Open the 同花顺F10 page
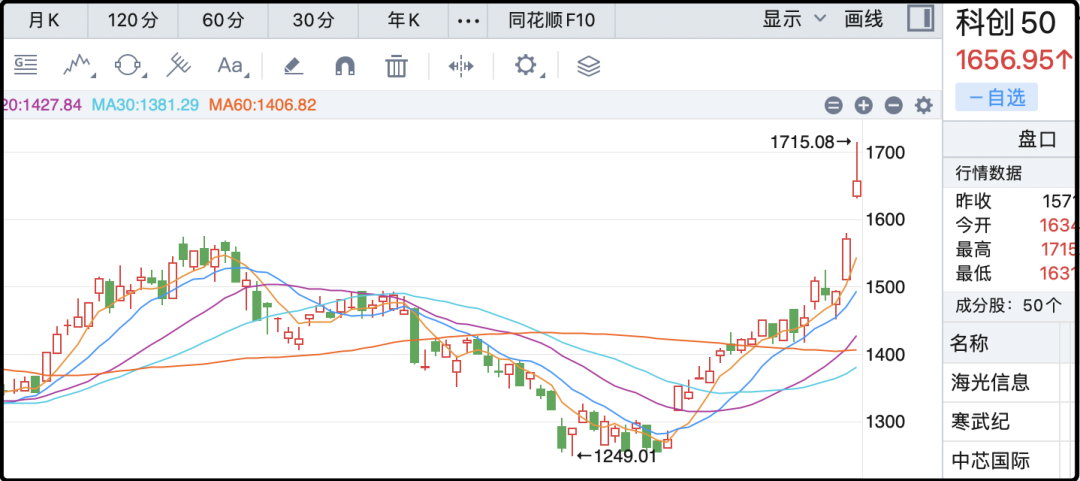Screen dimensions: 1080x481 [552, 21]
